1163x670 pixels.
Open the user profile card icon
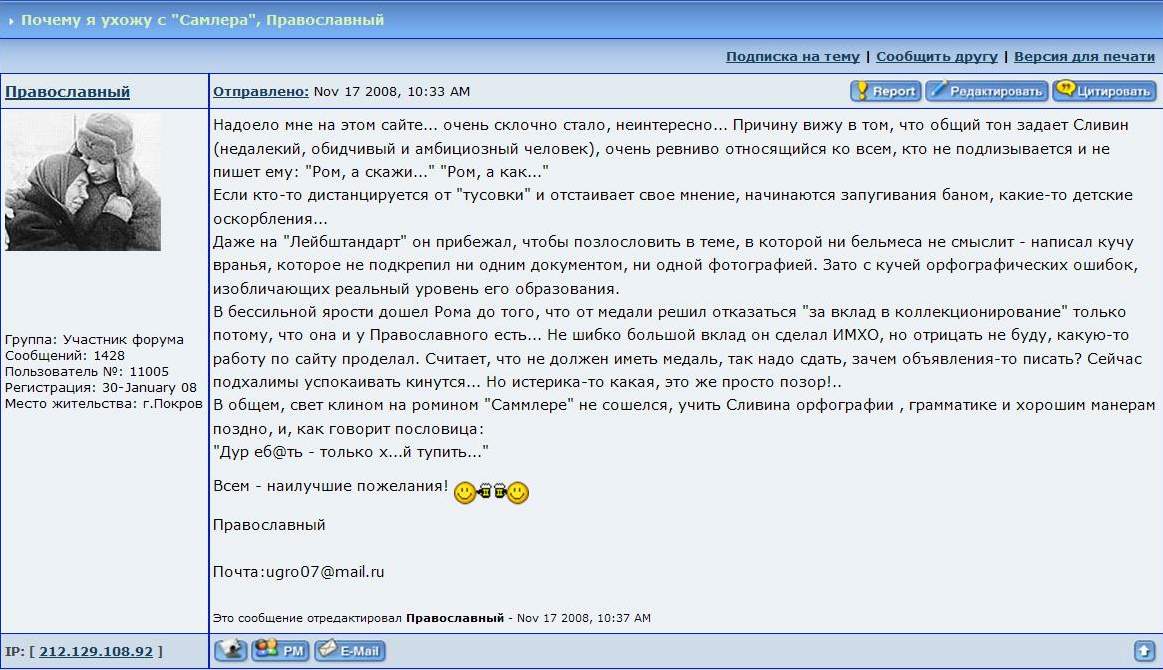(x=230, y=651)
